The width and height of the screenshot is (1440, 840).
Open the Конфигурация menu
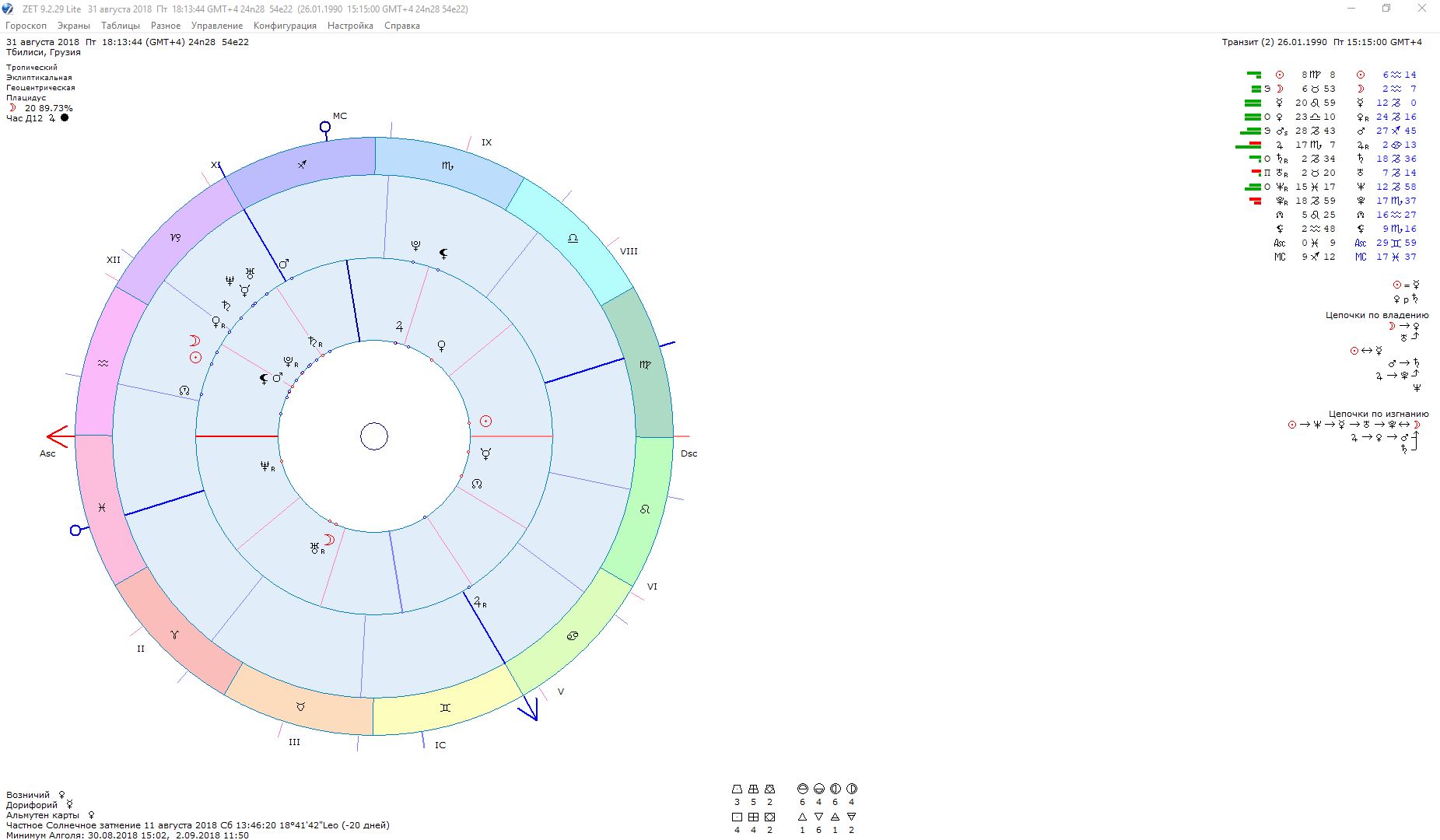(285, 26)
